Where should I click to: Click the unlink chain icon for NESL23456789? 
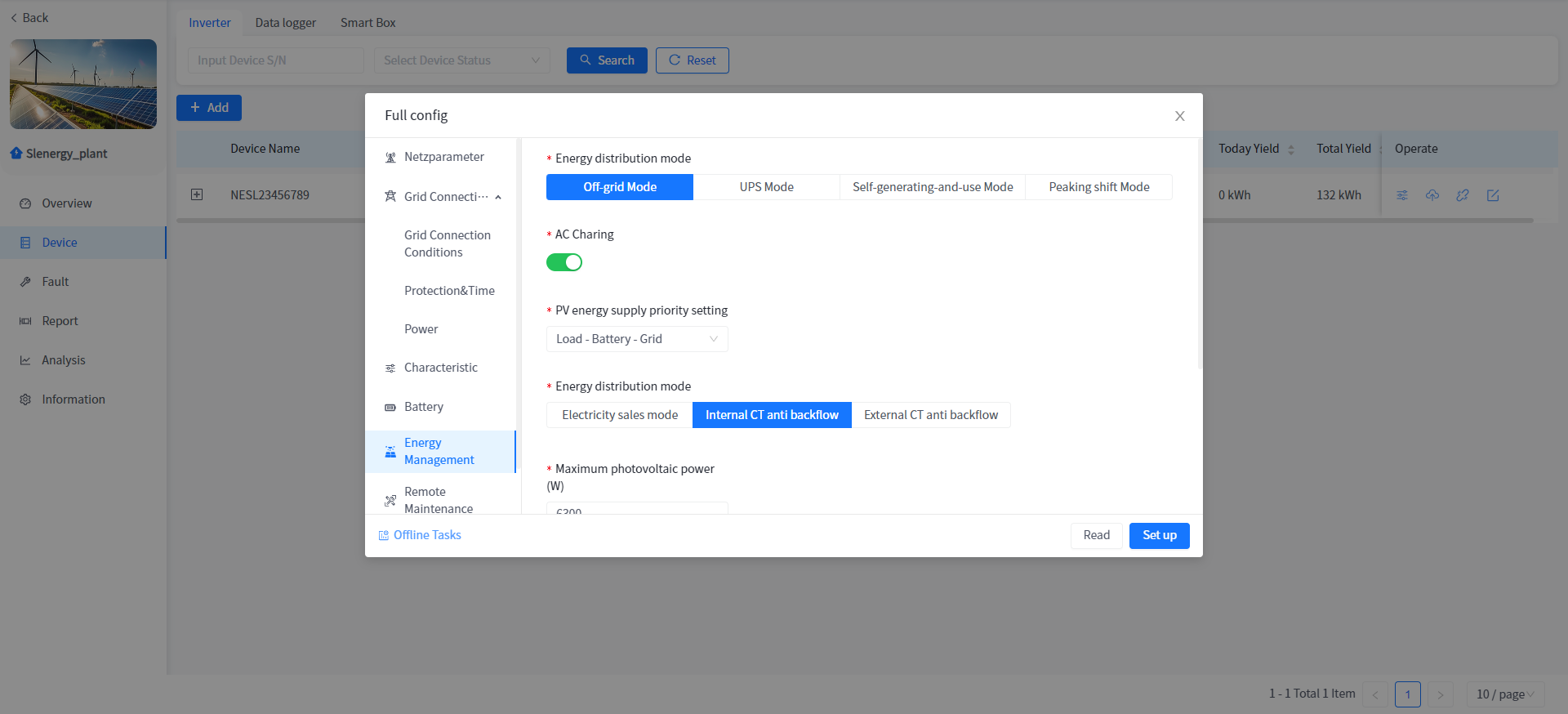click(1463, 195)
